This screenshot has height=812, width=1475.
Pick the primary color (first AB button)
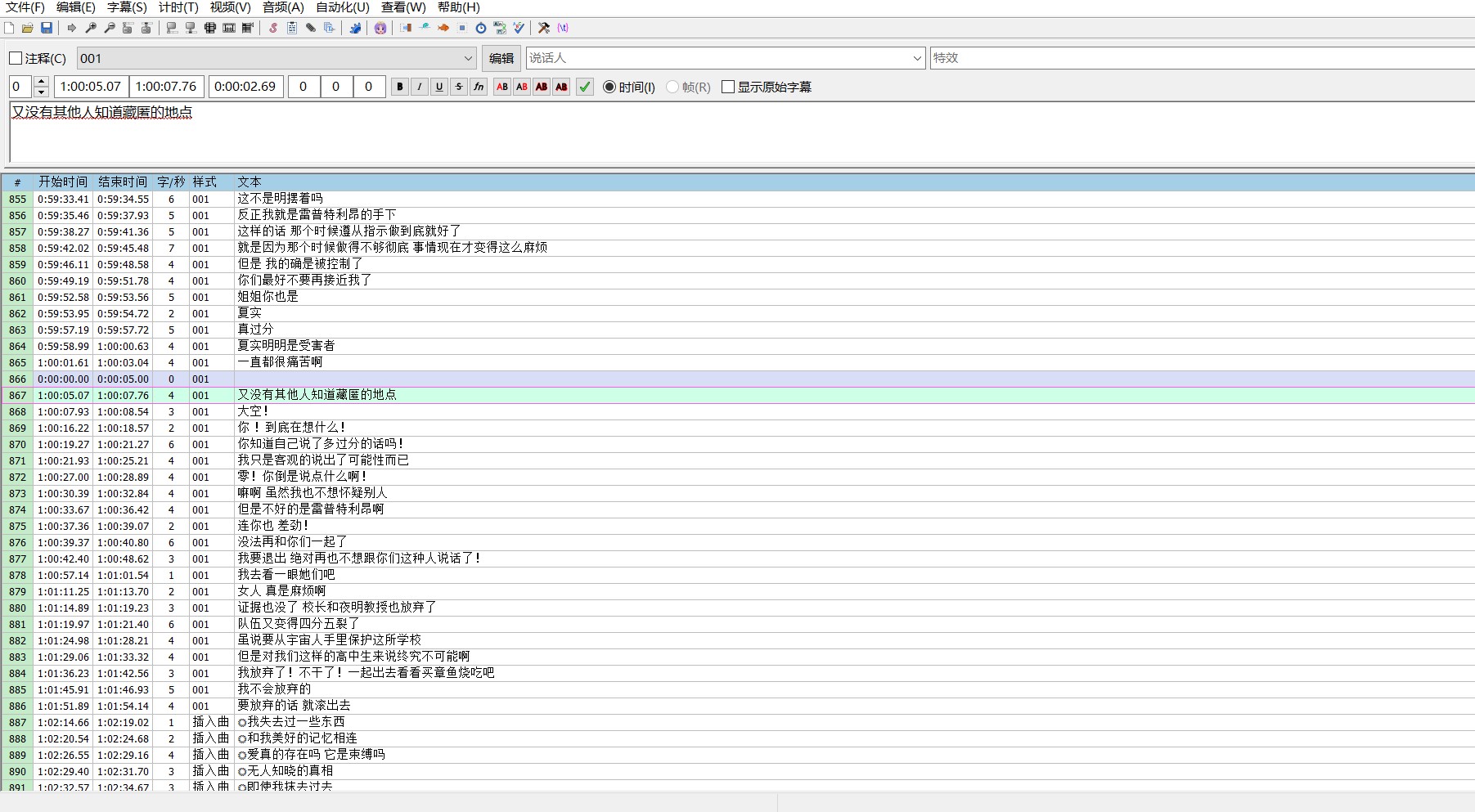[502, 87]
